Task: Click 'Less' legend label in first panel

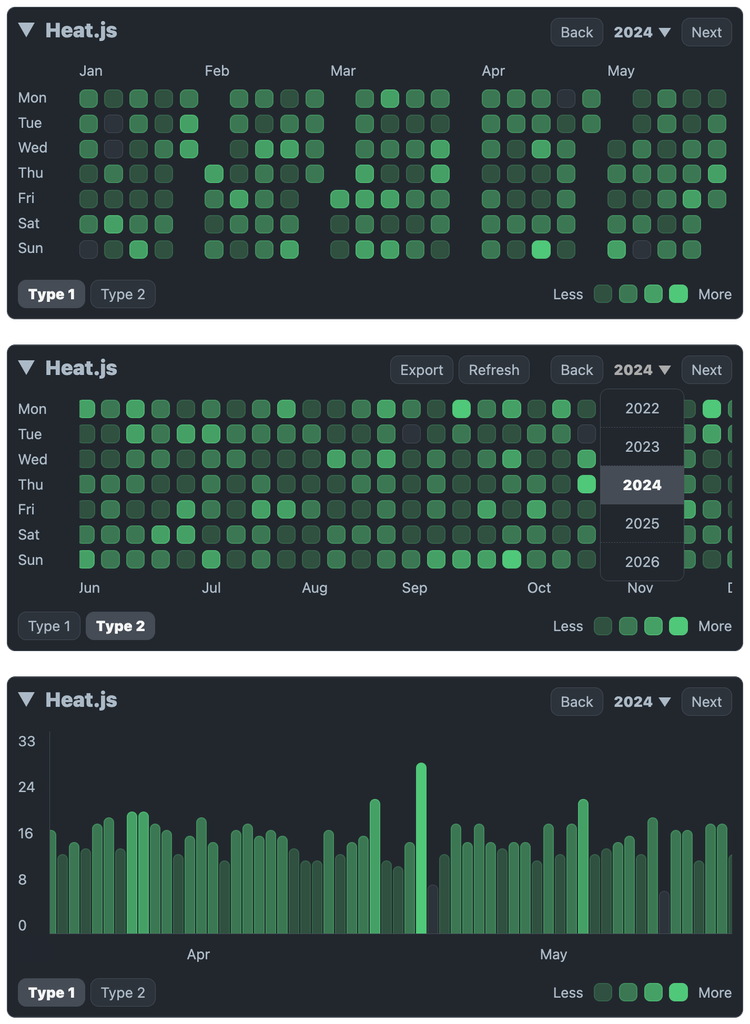Action: (x=568, y=295)
